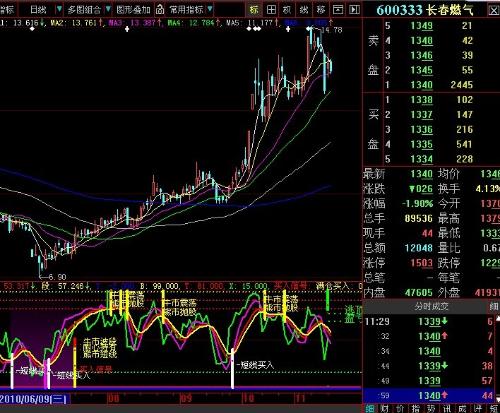This screenshot has width=500, height=413.
Task: Click the date label 2010/06/09(三)
Action: pos(33,398)
